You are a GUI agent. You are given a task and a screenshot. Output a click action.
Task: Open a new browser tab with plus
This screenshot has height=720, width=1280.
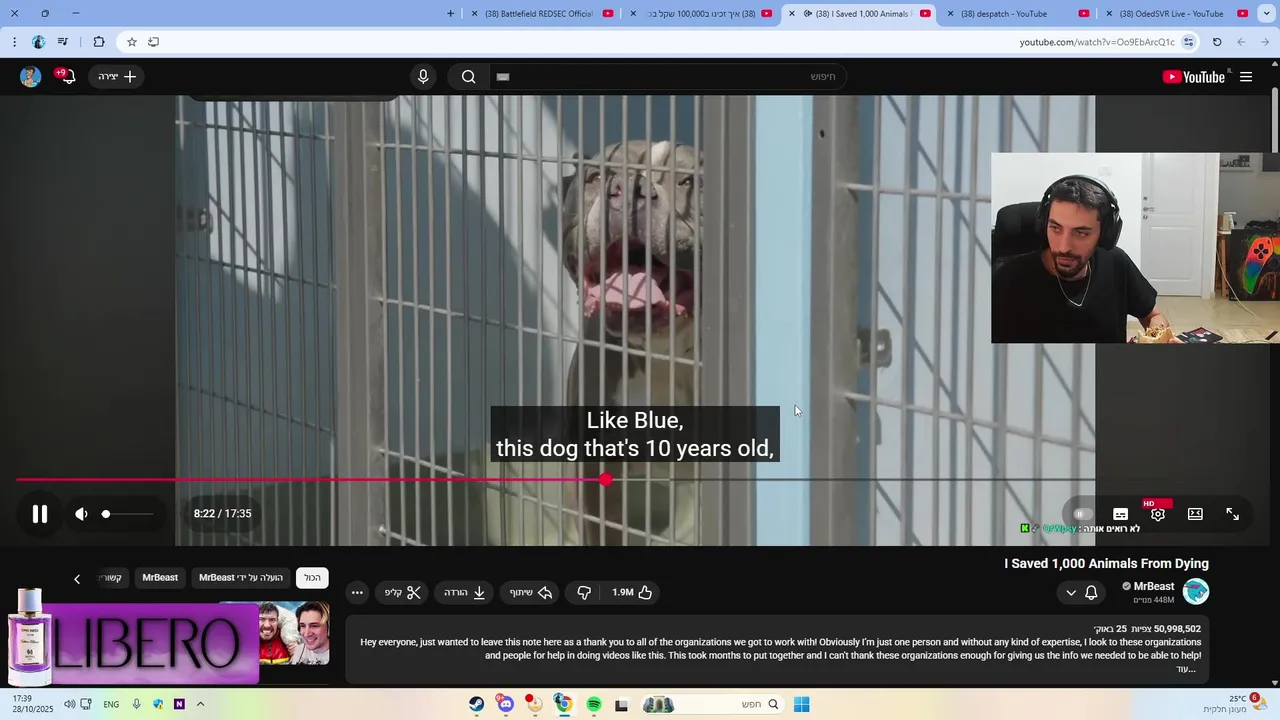coord(450,14)
